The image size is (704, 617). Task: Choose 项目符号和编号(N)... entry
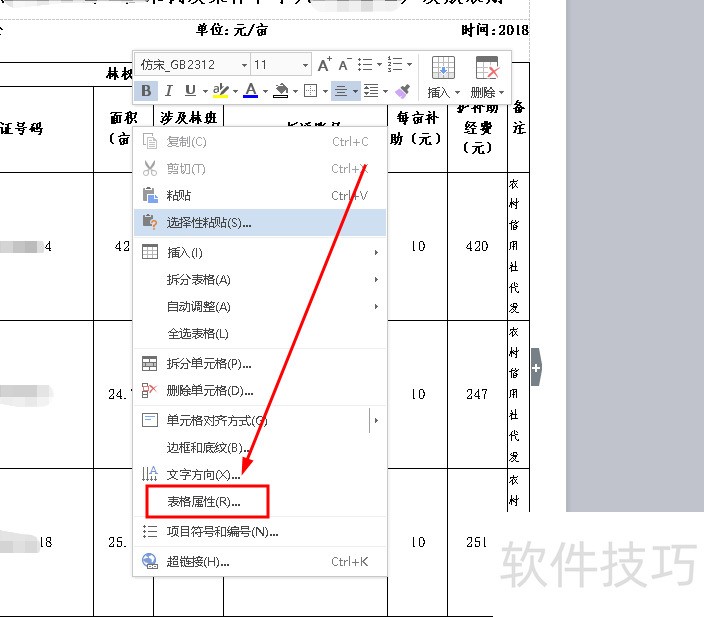pyautogui.click(x=260, y=532)
